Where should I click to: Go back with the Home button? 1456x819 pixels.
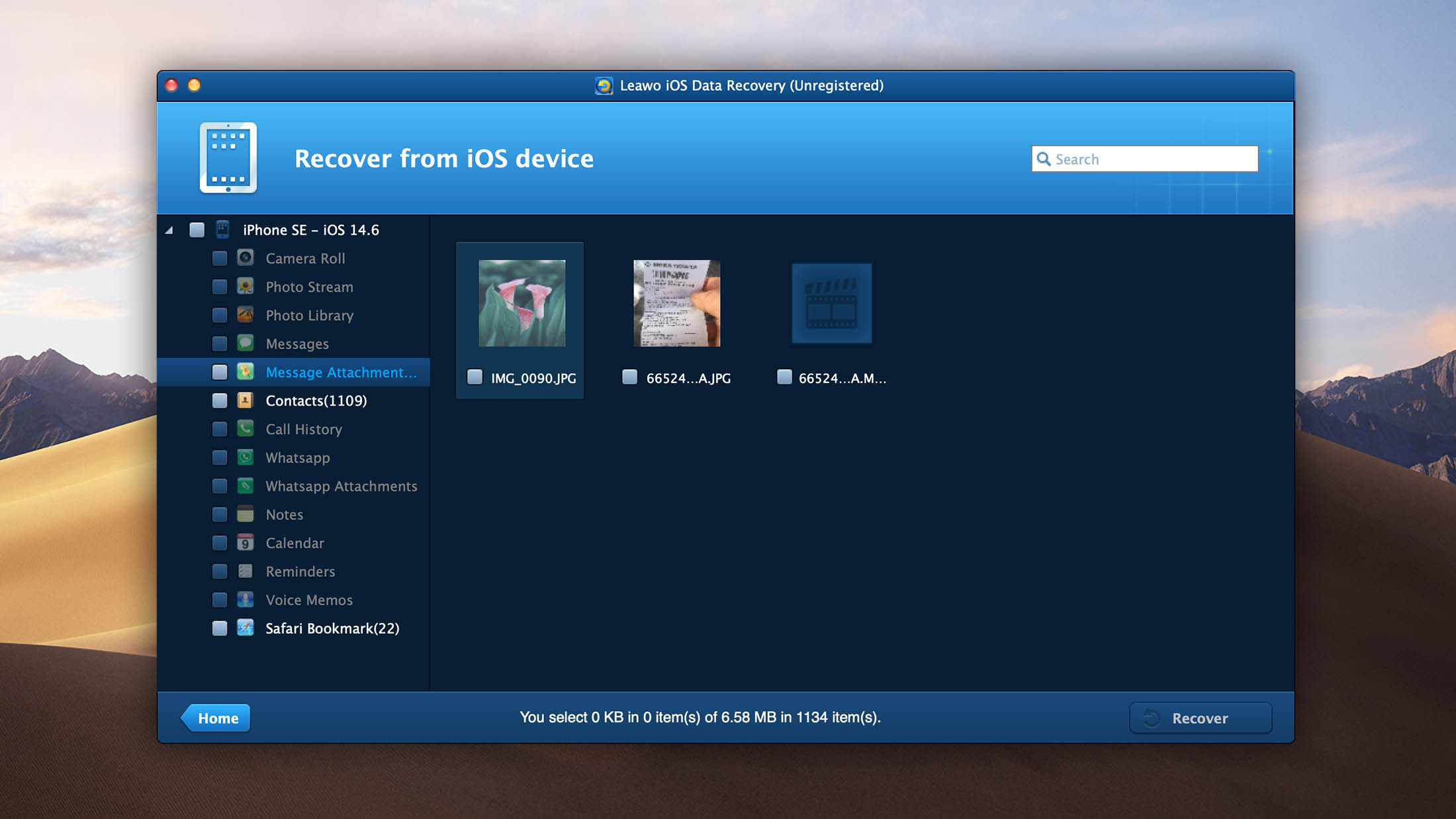pyautogui.click(x=216, y=718)
